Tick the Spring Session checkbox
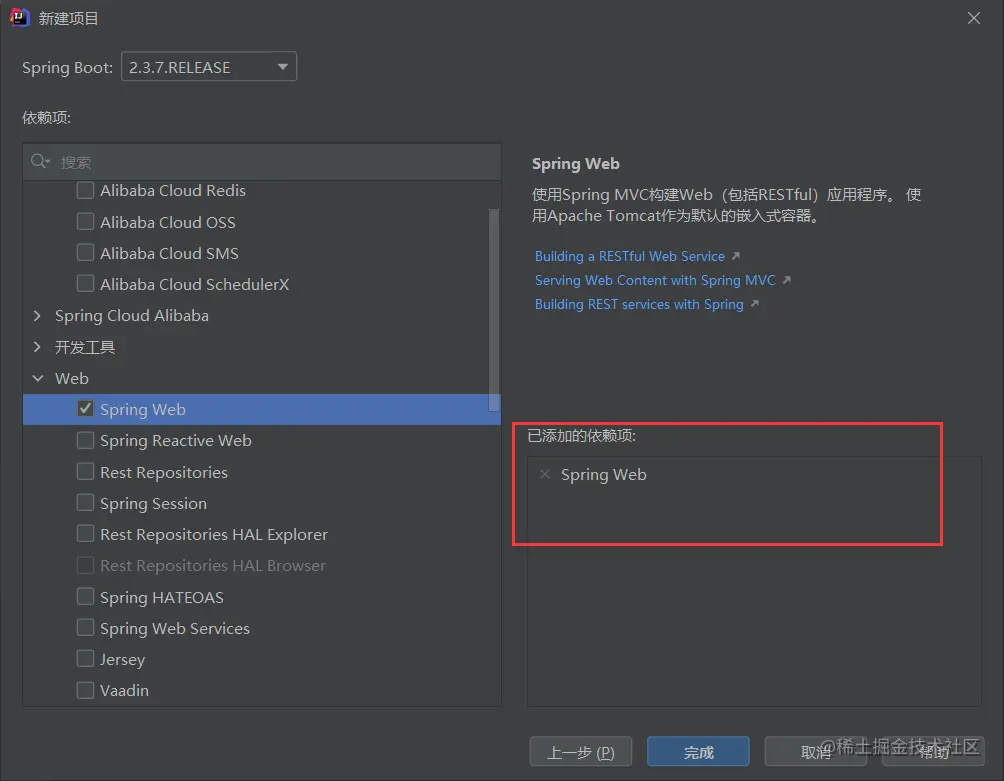The width and height of the screenshot is (1004, 781). point(85,503)
